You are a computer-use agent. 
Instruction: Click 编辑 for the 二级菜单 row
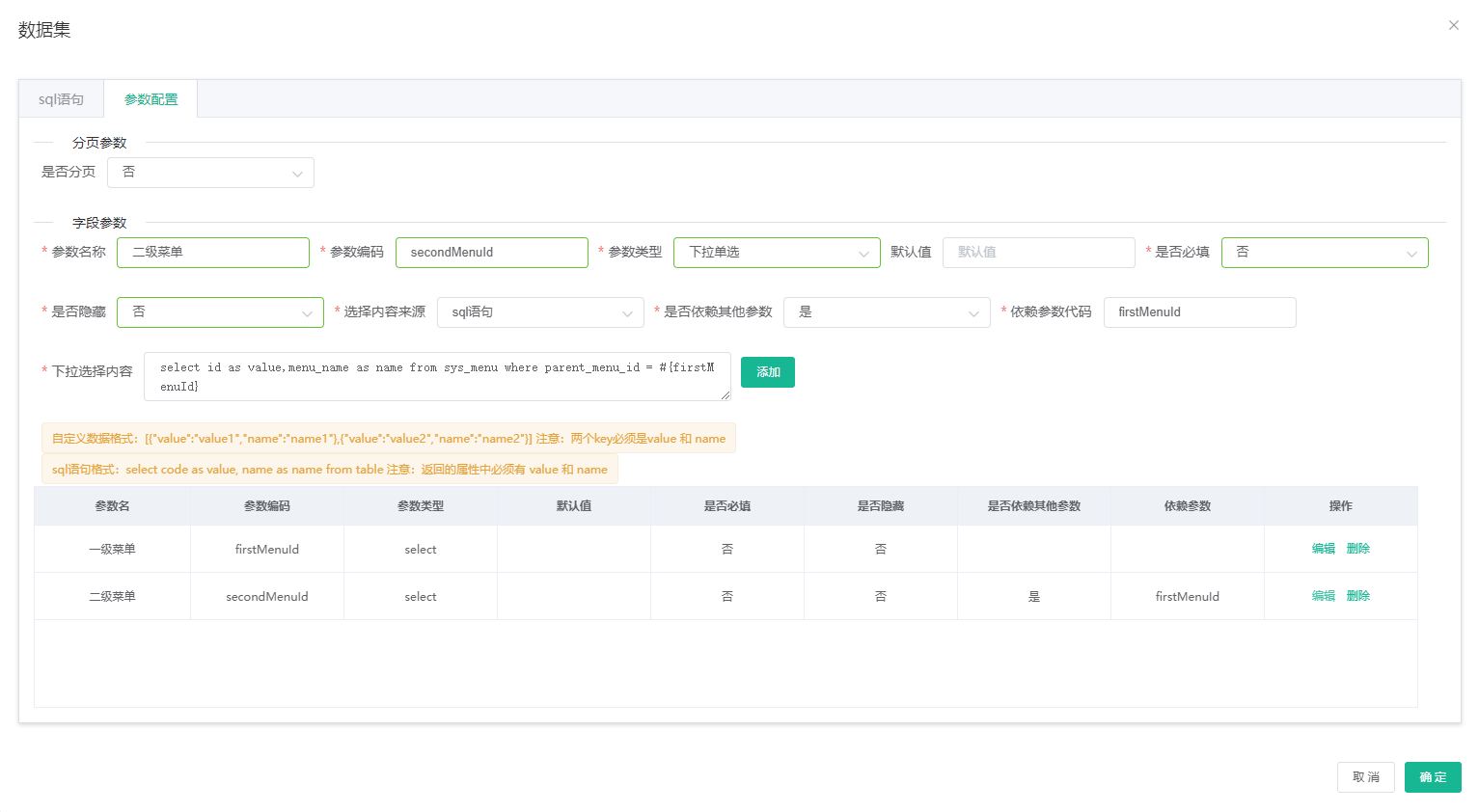point(1324,596)
